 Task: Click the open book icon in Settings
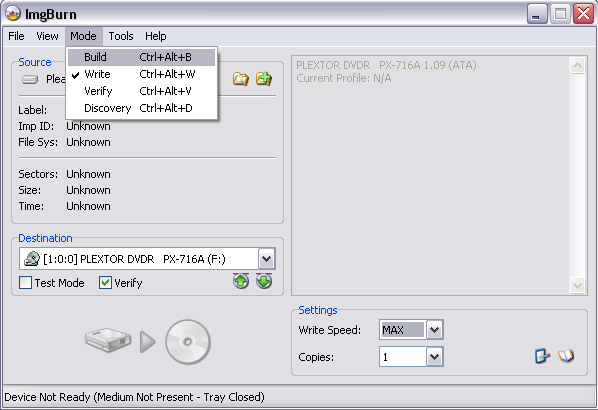(x=566, y=356)
